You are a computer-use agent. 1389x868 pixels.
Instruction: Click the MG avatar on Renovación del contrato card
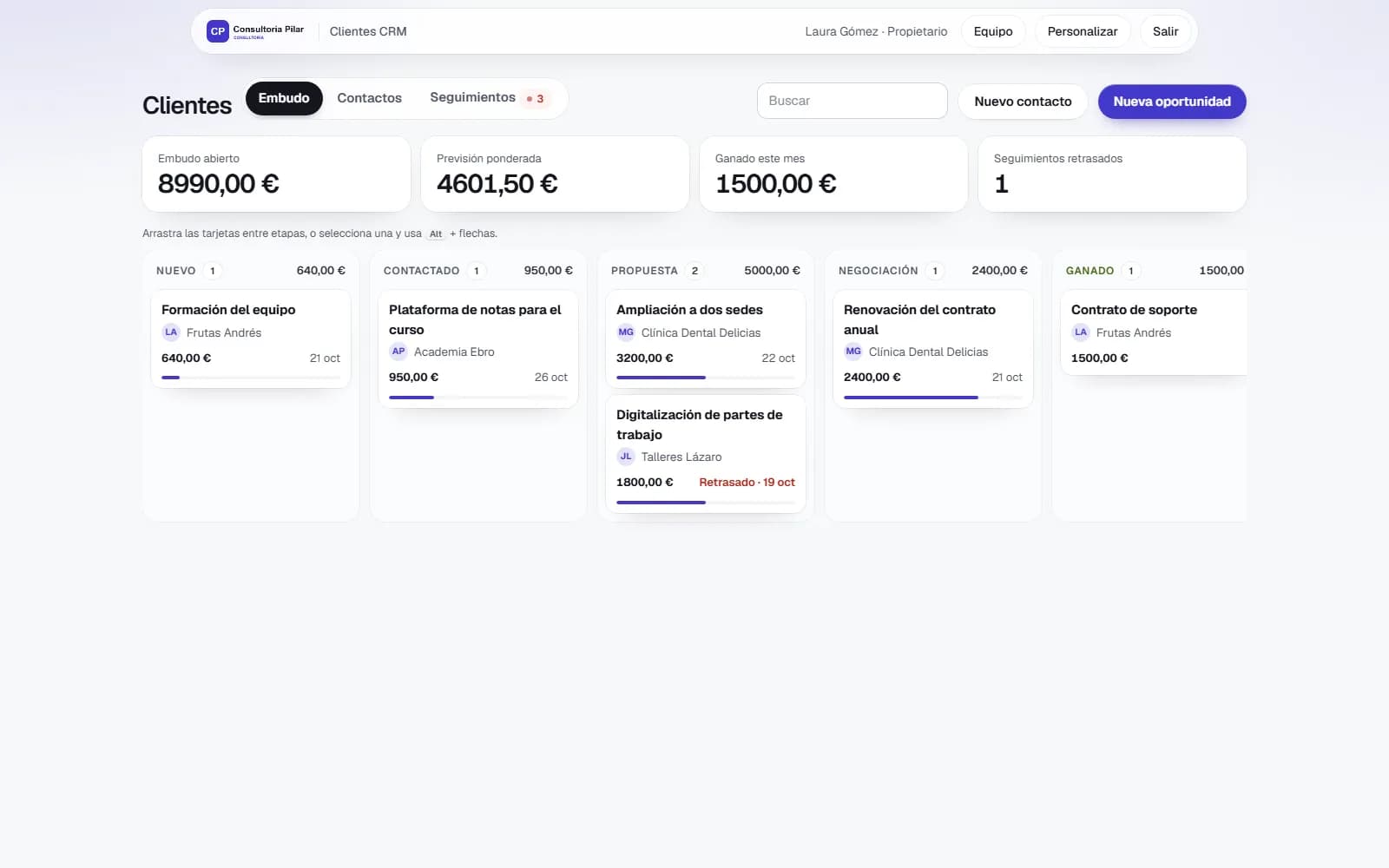pos(853,352)
